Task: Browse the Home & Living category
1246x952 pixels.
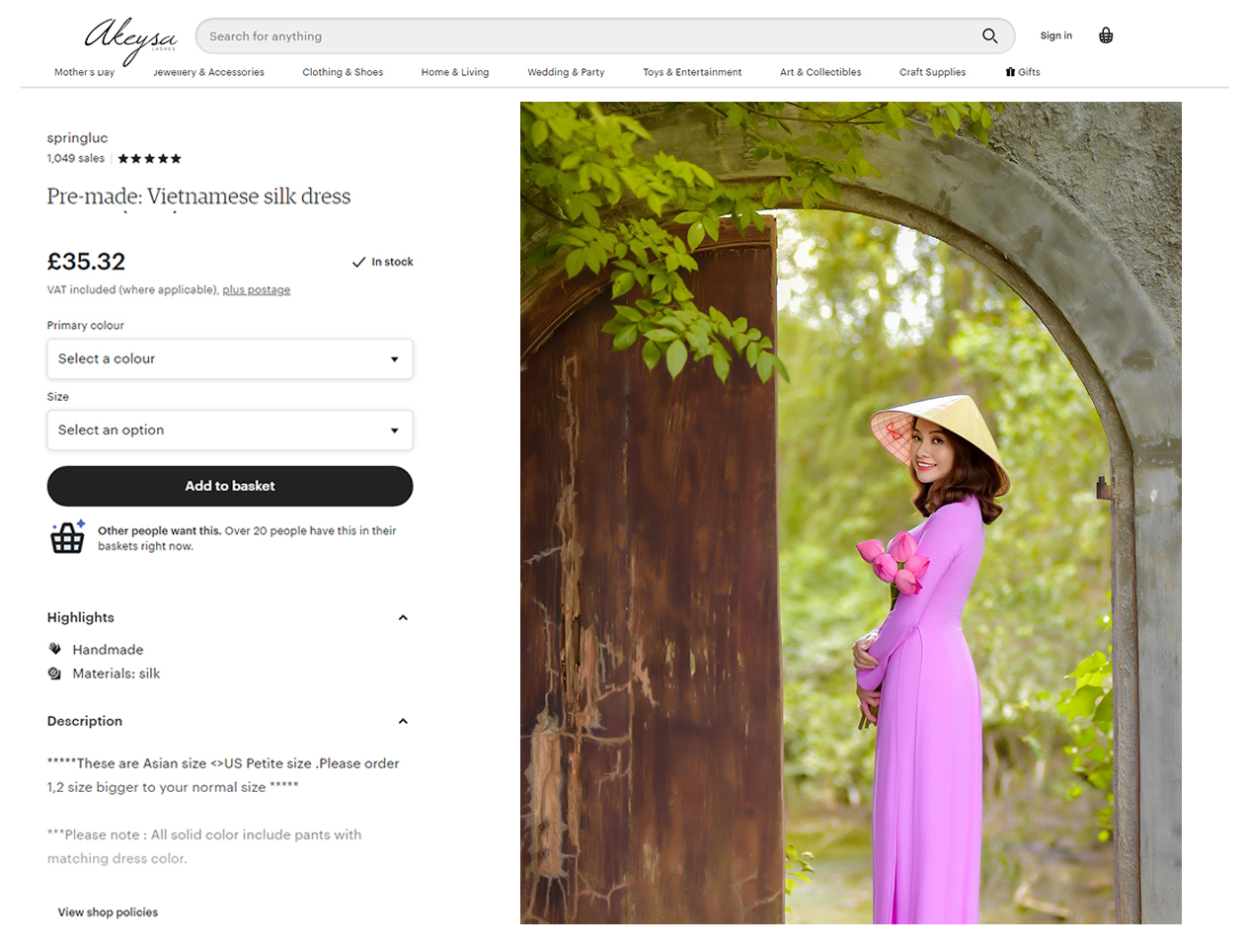Action: point(454,72)
